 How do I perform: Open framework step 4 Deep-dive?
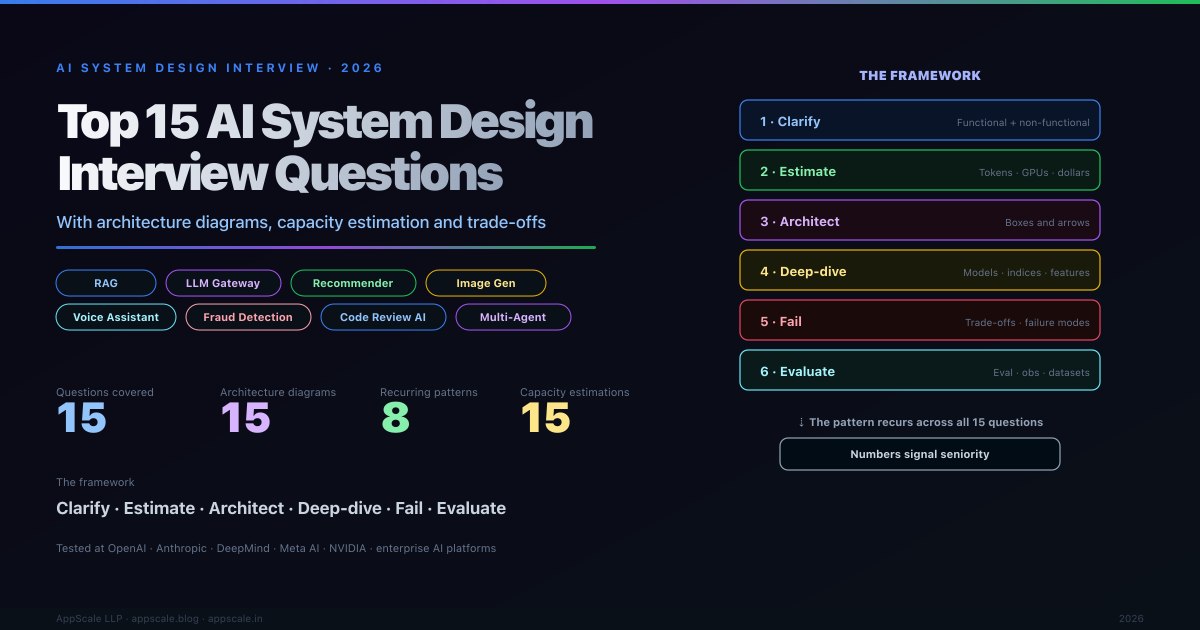(x=919, y=271)
